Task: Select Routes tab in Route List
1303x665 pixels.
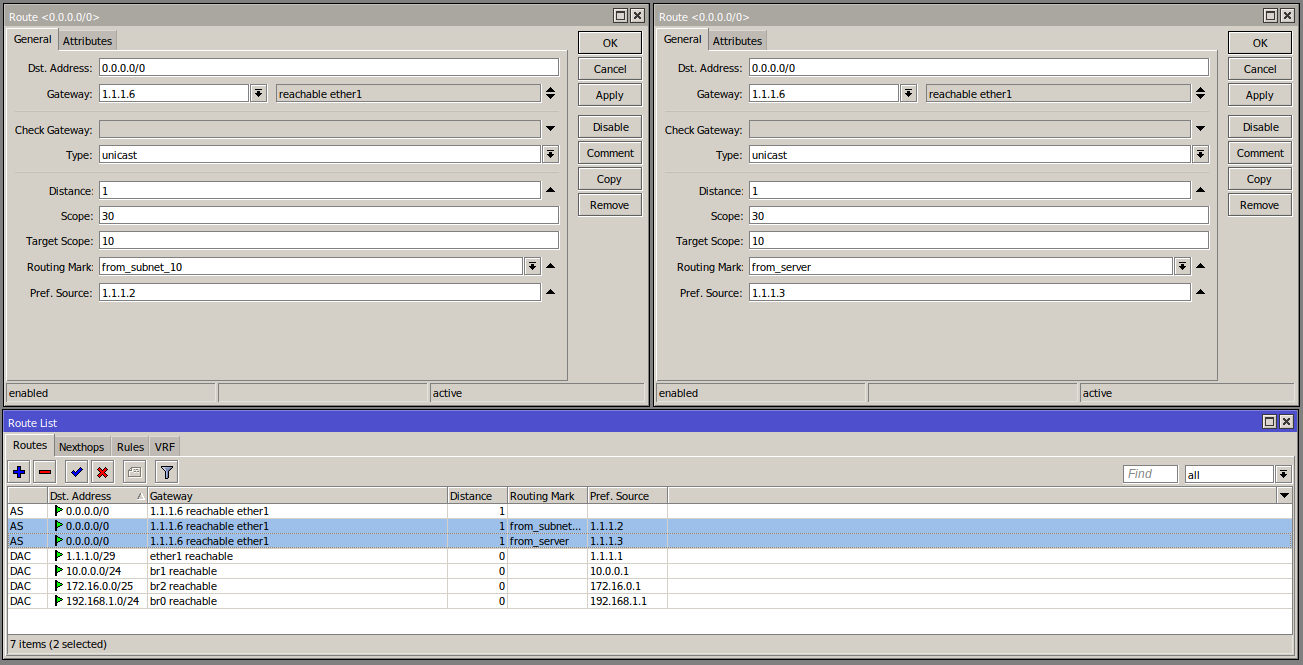Action: tap(30, 445)
